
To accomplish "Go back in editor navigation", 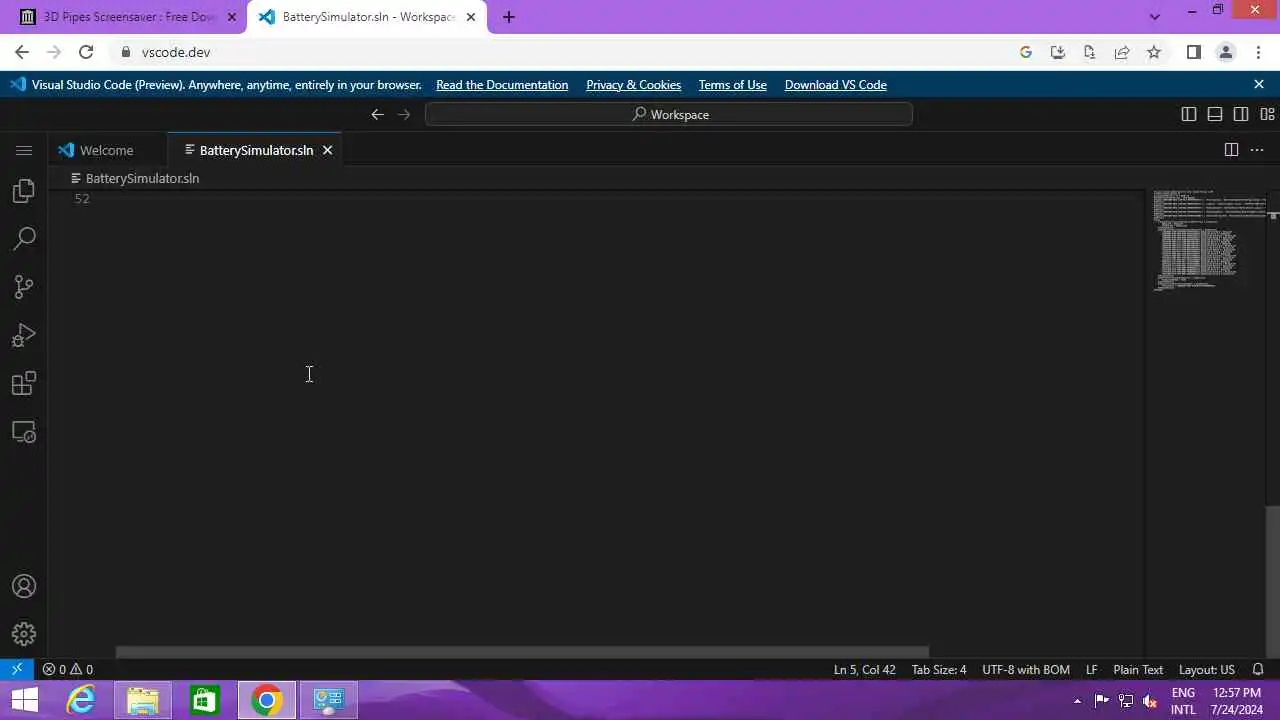I will point(377,114).
